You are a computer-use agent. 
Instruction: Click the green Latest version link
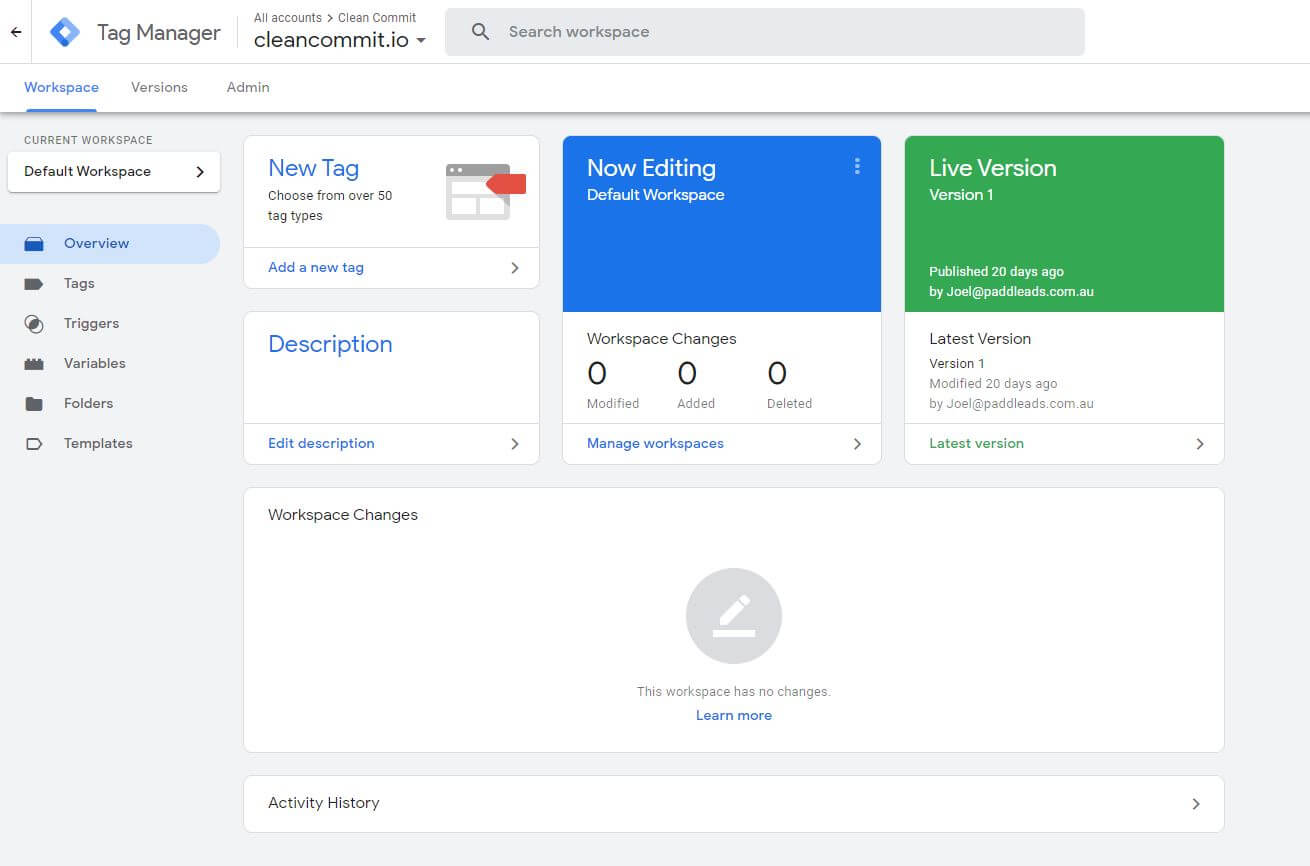[976, 444]
